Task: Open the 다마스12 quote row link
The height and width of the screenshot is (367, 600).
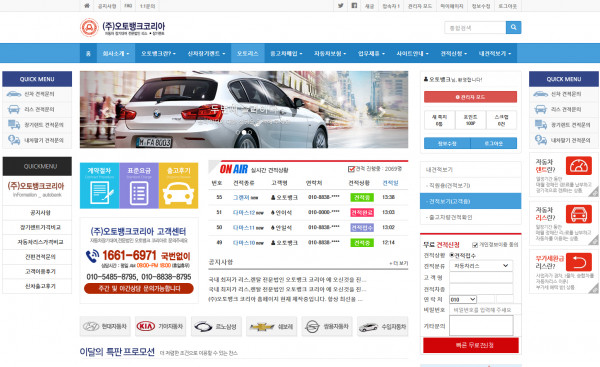Action: pos(244,212)
